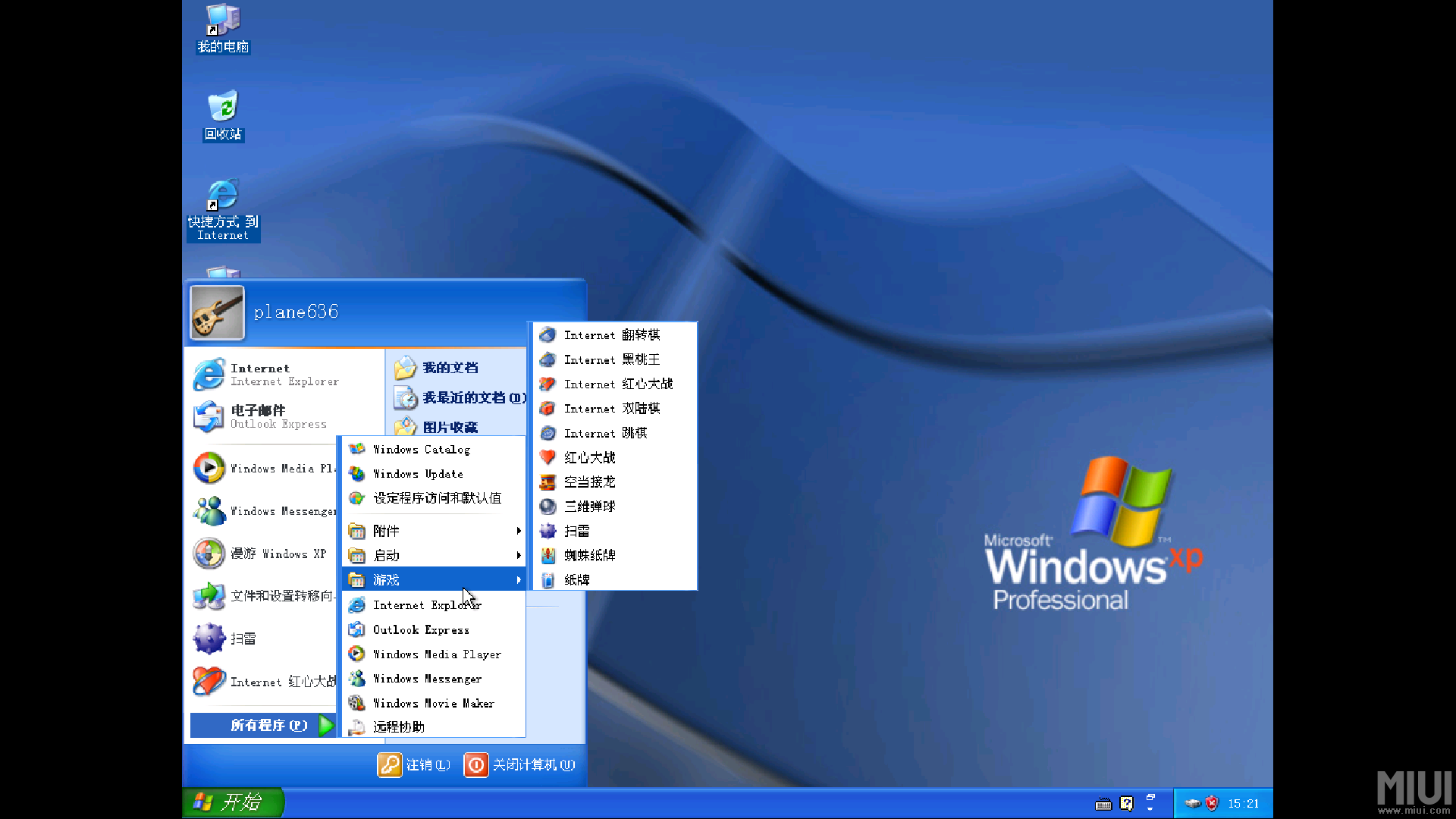Launch Windows Media Player in programs menu
The width and height of the screenshot is (1456, 819).
[x=434, y=654]
